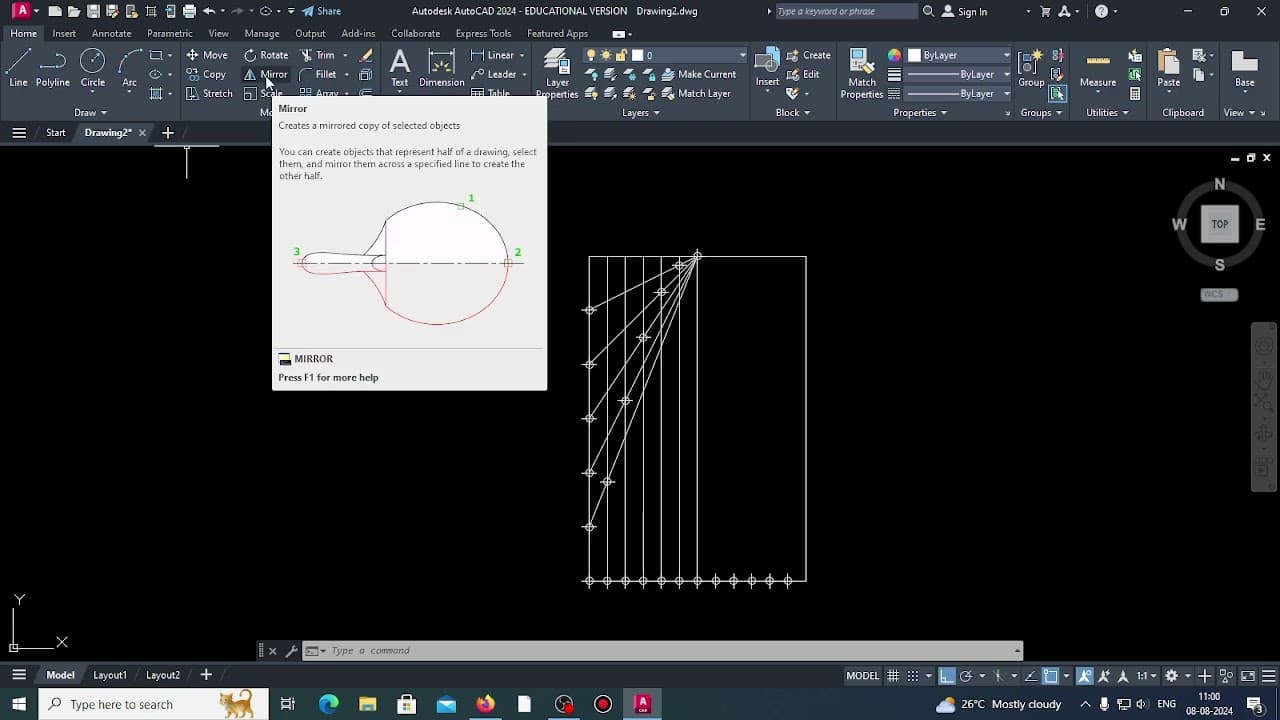Click the TOP face of ViewCube
Screen dimensions: 1280x720
(x=1219, y=224)
